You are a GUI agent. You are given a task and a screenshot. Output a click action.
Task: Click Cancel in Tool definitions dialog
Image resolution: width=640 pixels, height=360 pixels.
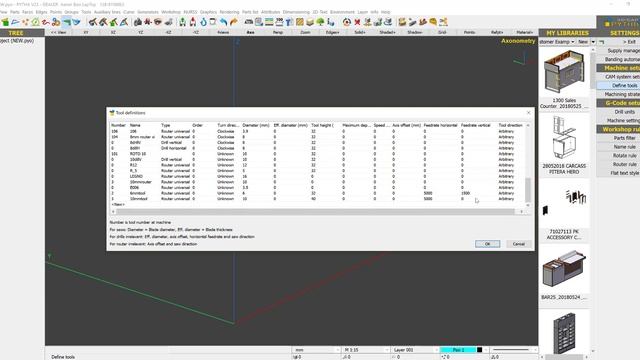(519, 244)
